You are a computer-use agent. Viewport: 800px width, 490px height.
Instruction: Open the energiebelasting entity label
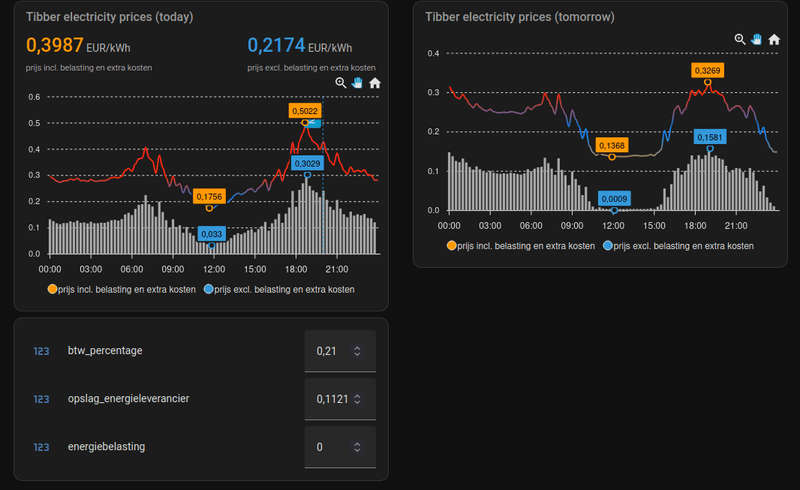point(106,447)
